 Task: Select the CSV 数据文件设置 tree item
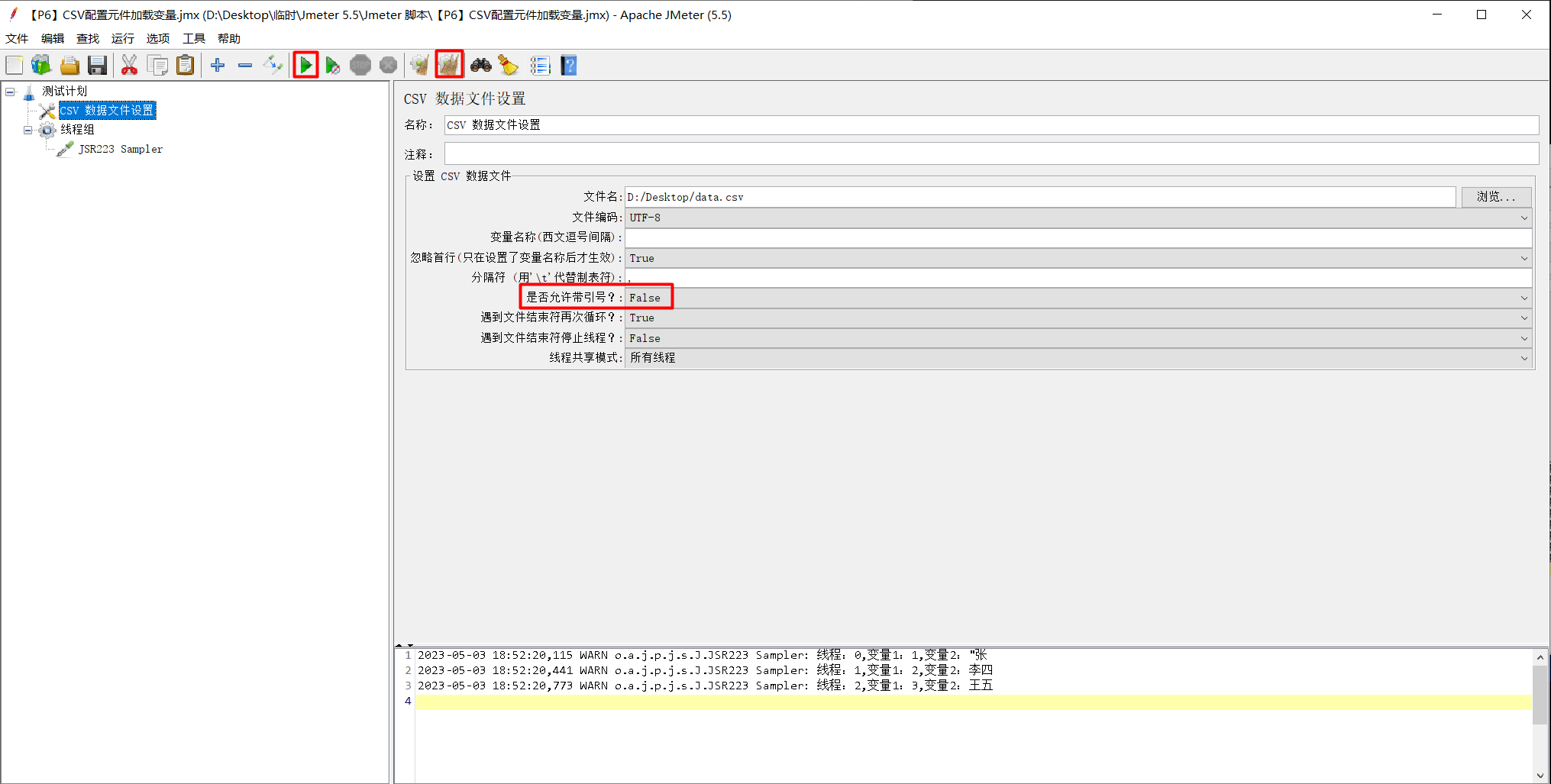[108, 111]
